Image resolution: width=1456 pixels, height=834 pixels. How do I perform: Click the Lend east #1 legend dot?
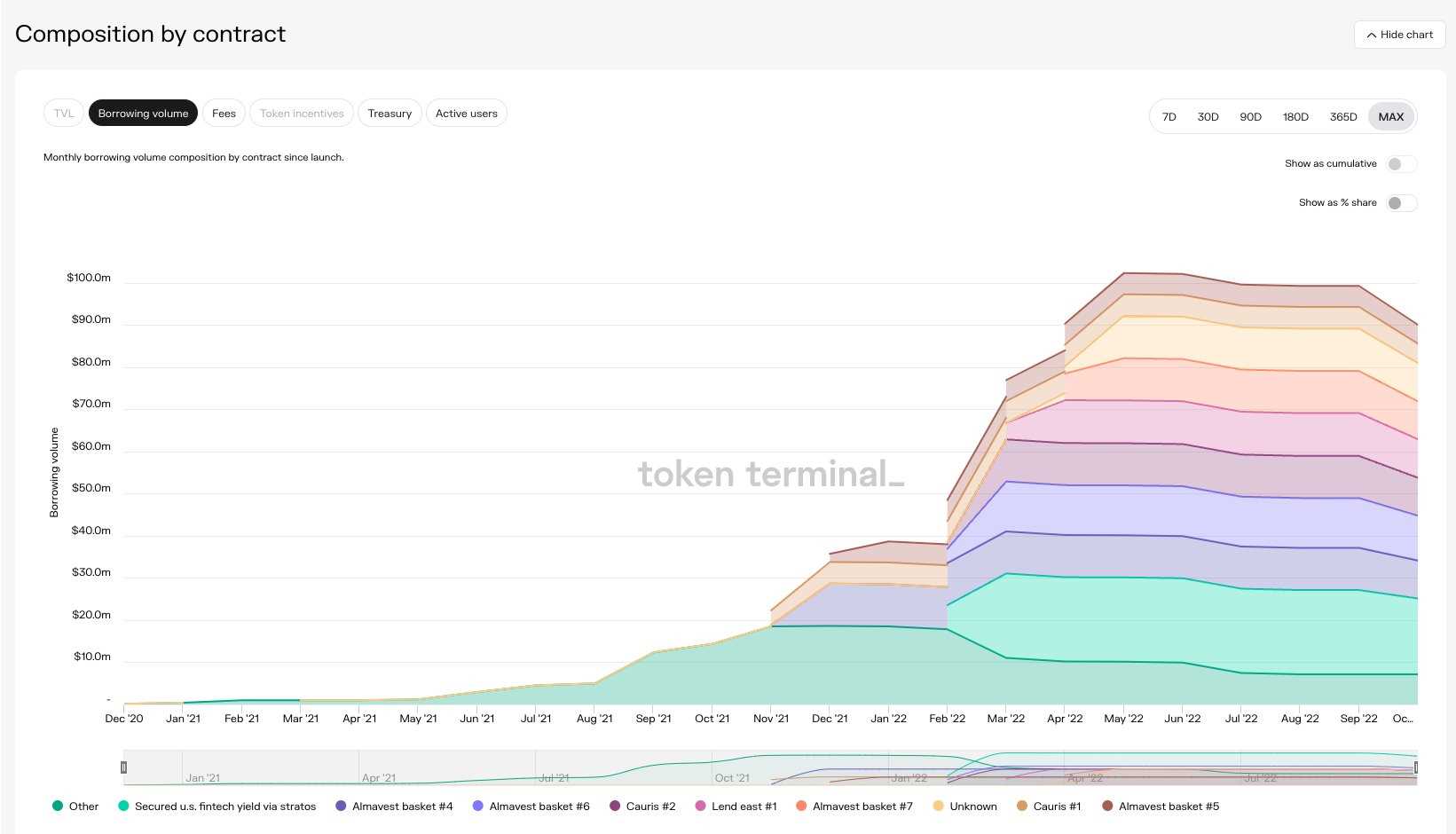pos(700,806)
